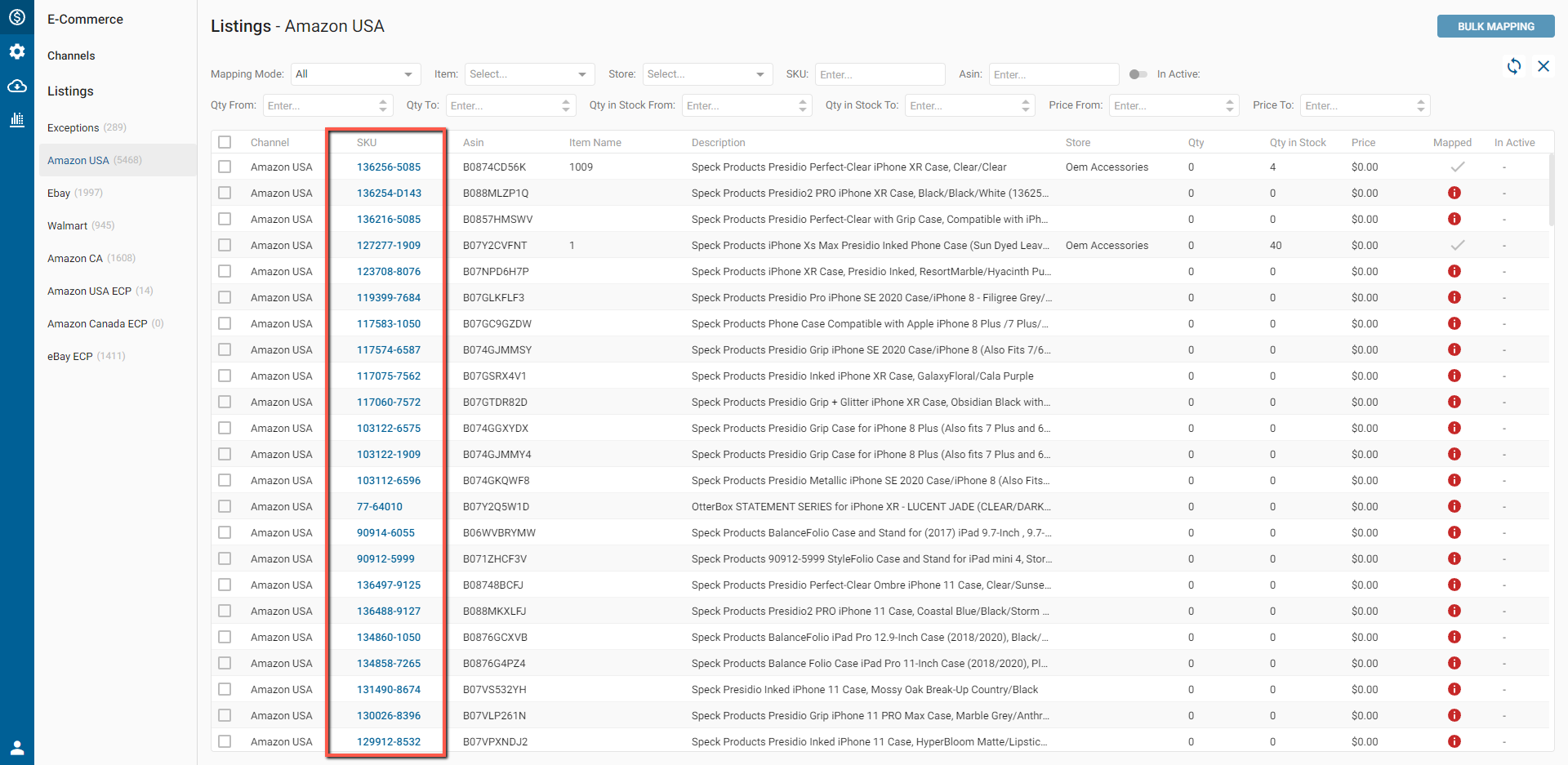Screen dimensions: 1568x765
Task: Click mapped checkmark for SKU 127277-1909
Action: tap(1457, 245)
